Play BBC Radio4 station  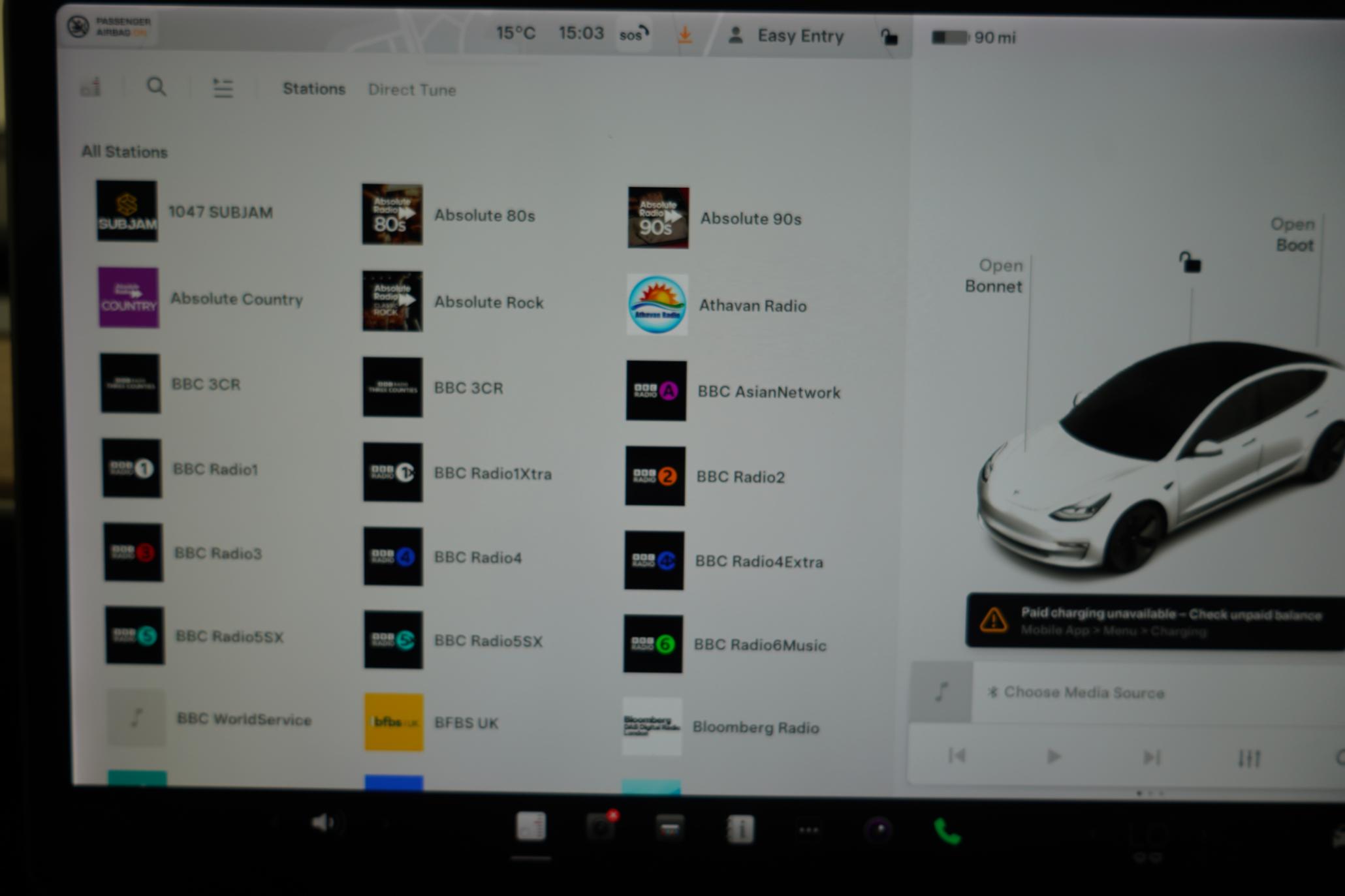443,557
